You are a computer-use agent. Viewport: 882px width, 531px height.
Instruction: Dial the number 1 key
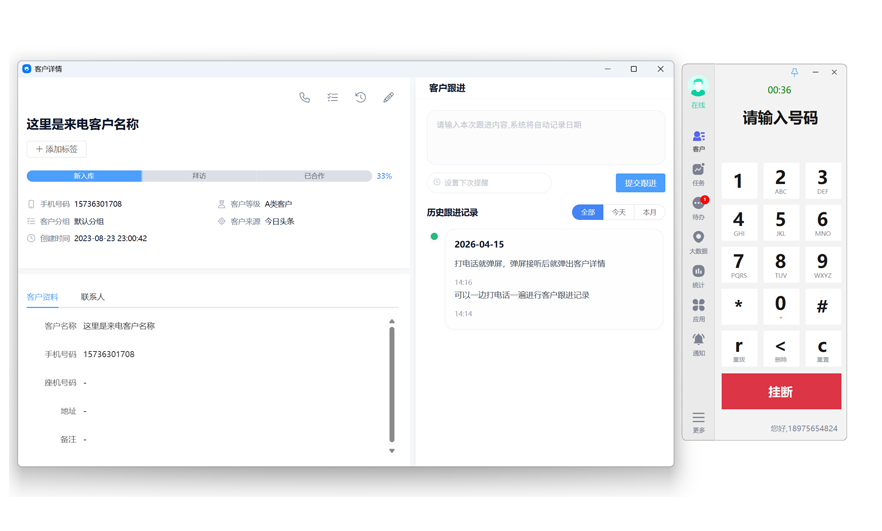[x=739, y=181]
